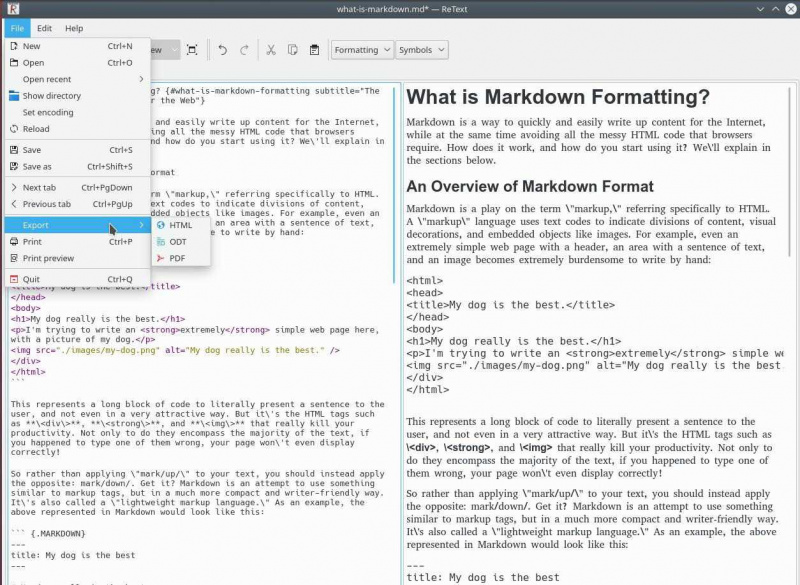800x585 pixels.
Task: Click the Undo arrow icon
Action: [222, 49]
